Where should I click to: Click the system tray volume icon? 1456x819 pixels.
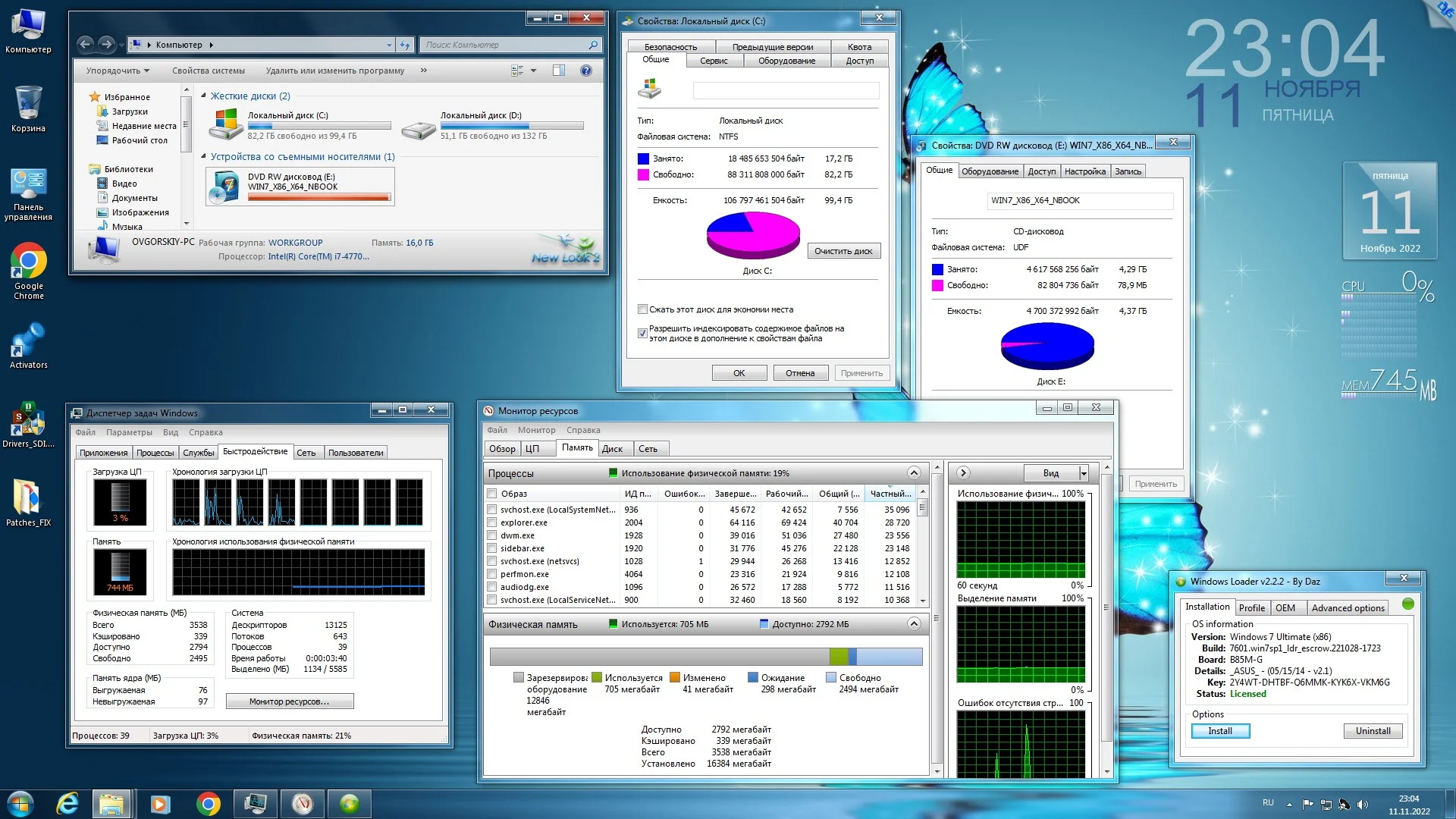[1362, 805]
